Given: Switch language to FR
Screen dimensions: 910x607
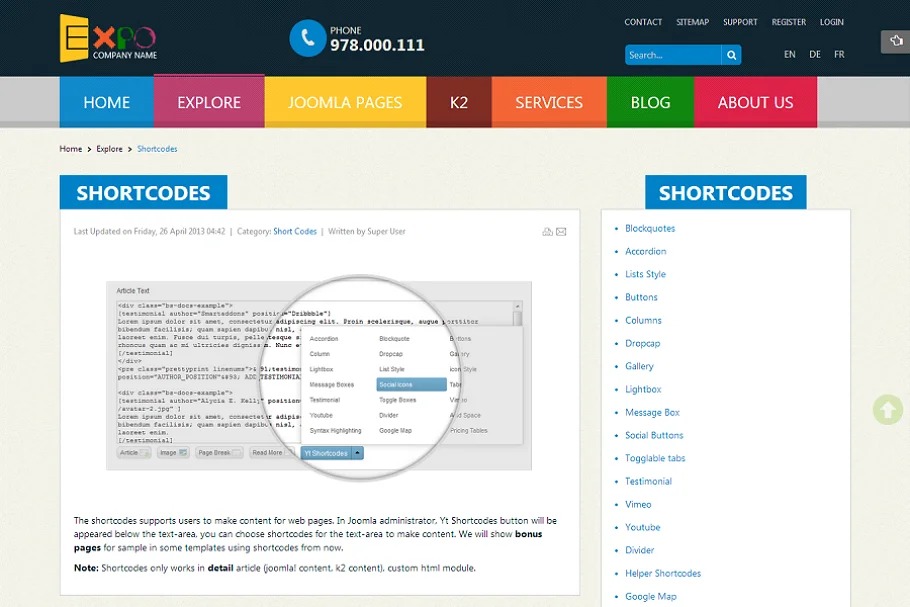Looking at the screenshot, I should point(839,55).
